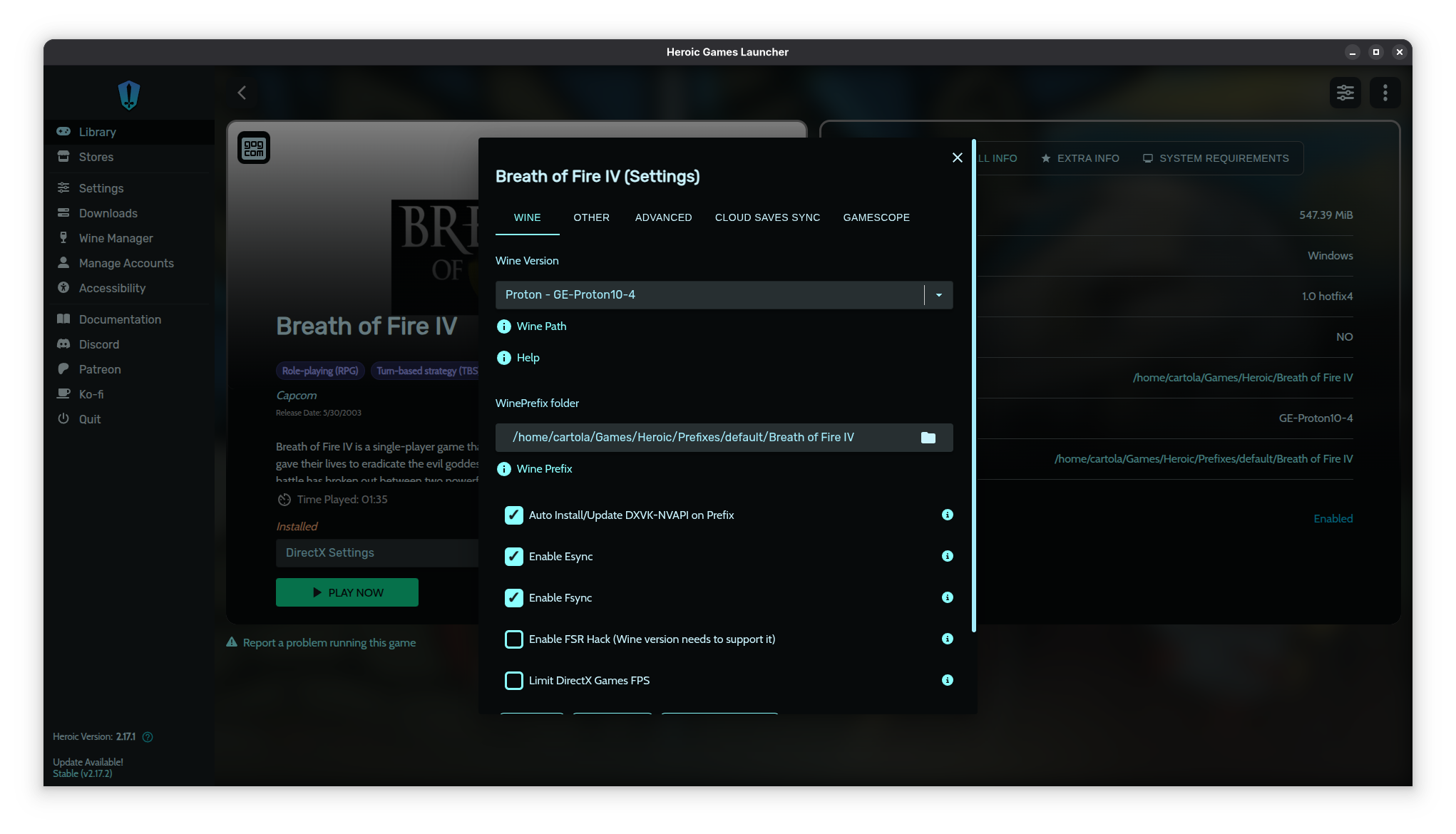Show info for Enable Esync option
This screenshot has width=1456, height=834.
click(x=948, y=556)
